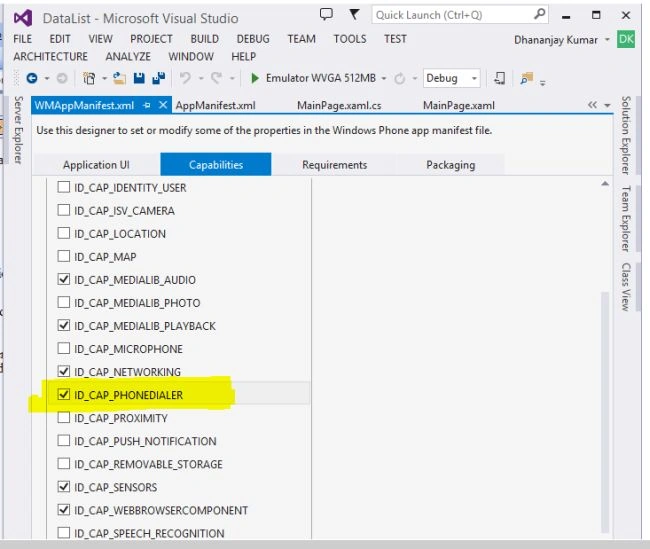Close the WMAppManifest.xml tab

tap(163, 105)
